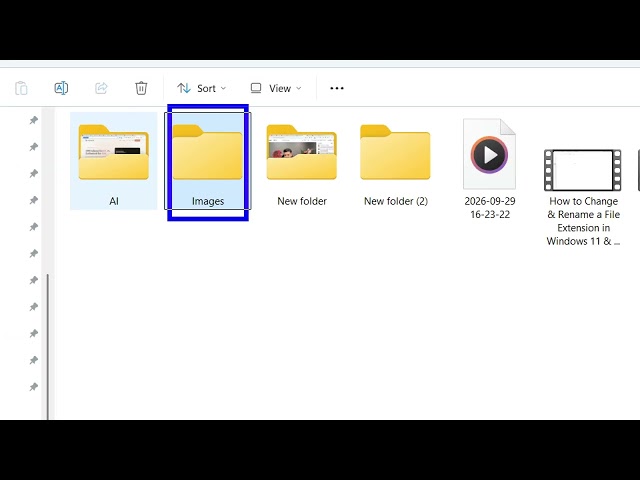
Task: Open the Sort dropdown
Action: point(202,88)
